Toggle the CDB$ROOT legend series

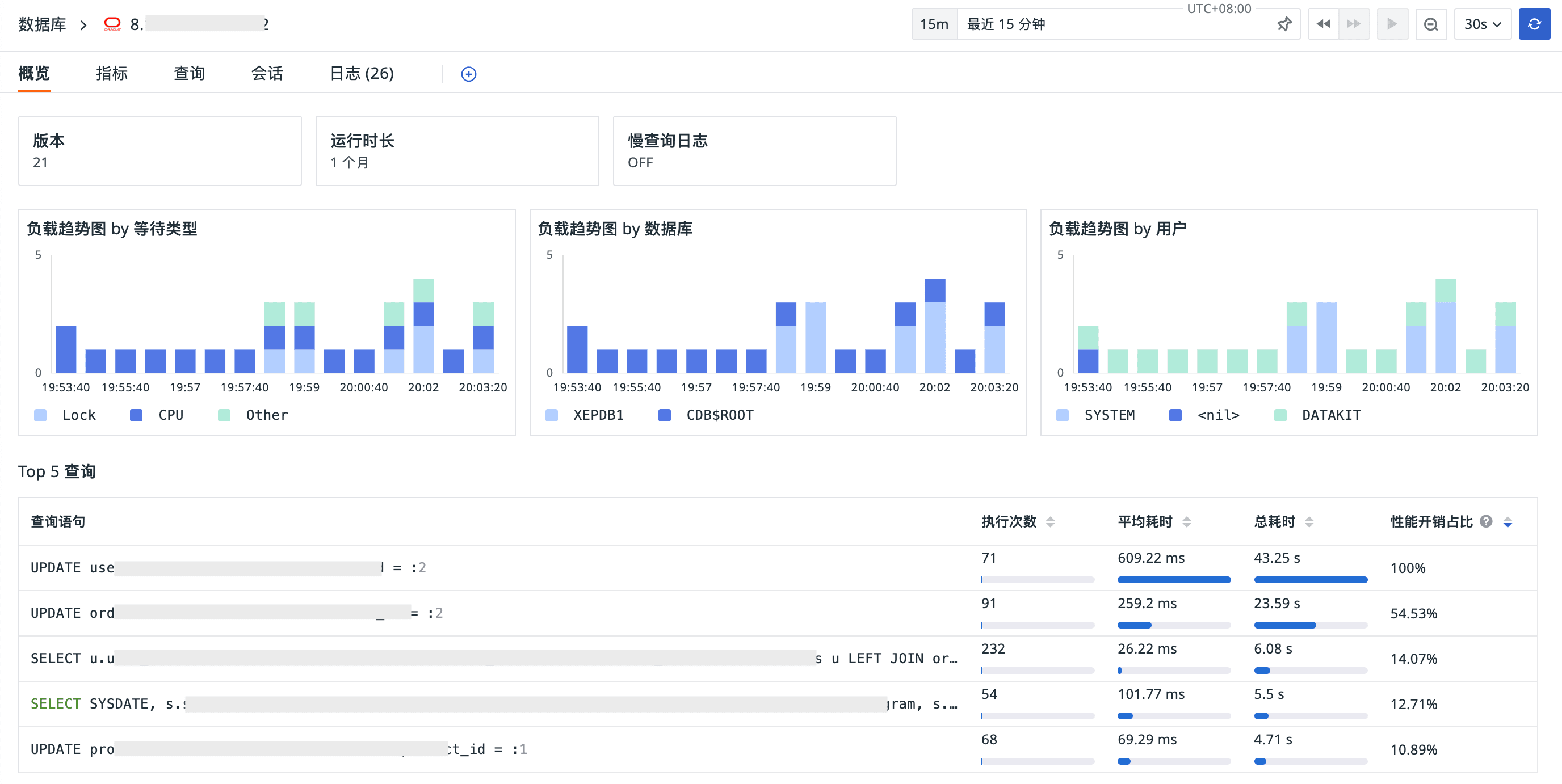(719, 415)
